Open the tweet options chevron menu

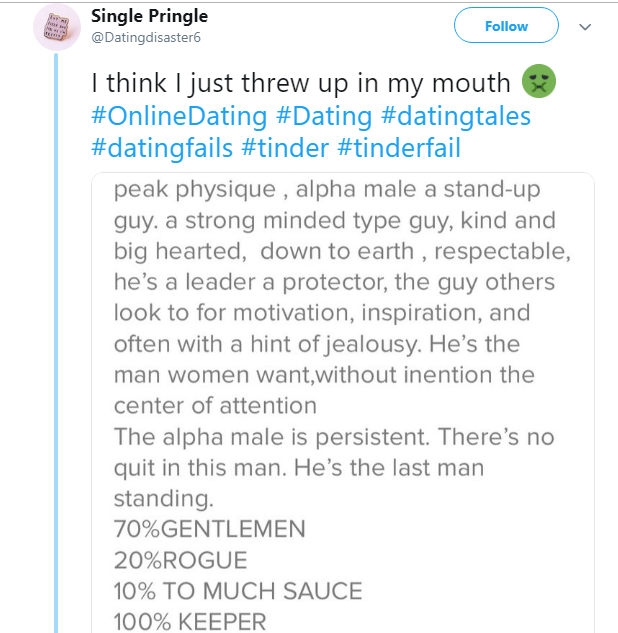click(585, 27)
